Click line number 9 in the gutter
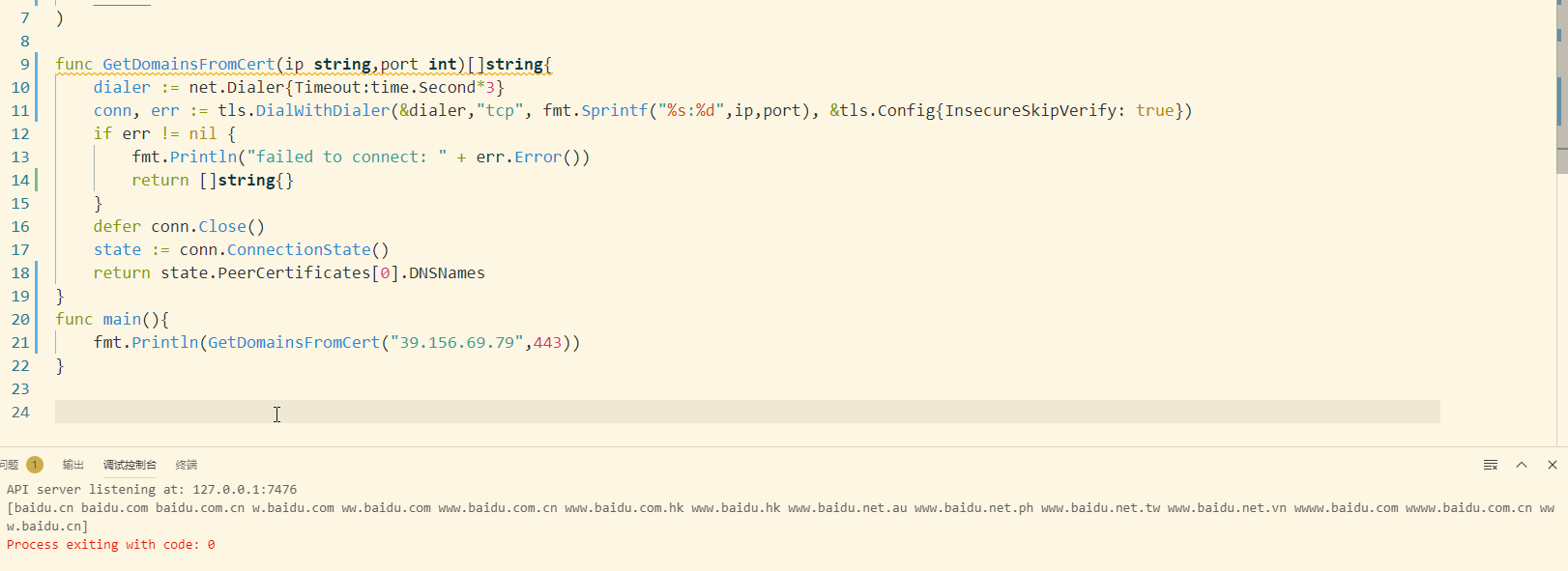This screenshot has height=571, width=1568. coord(25,64)
